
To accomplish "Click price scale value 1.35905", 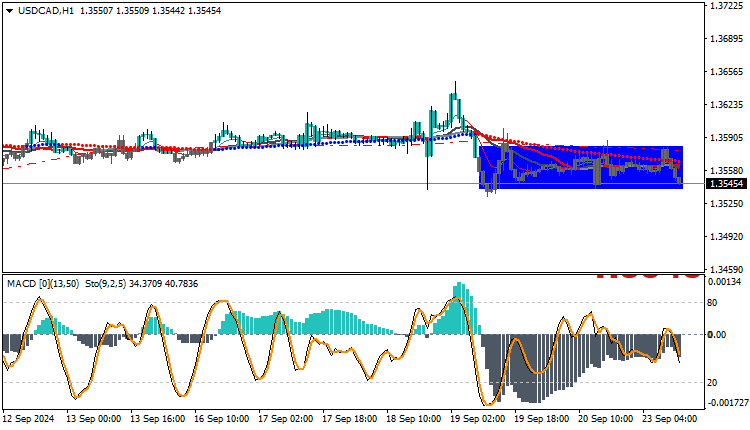I will 727,138.
